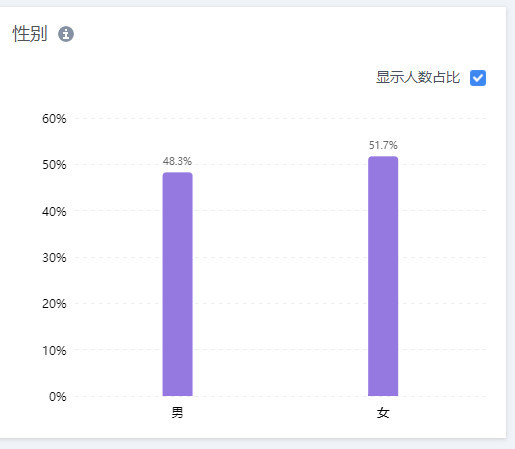Select the purple 女 bar
Screen dimensions: 515x449
point(383,276)
